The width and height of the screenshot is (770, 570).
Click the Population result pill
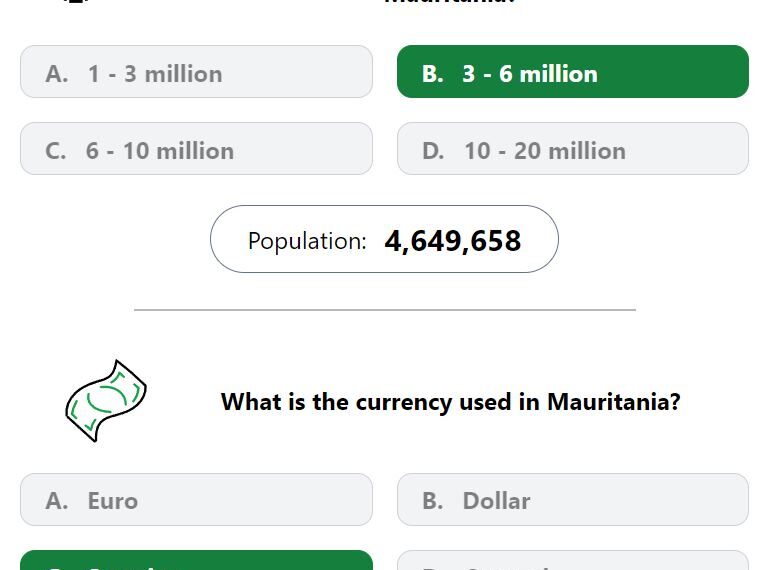click(x=384, y=239)
